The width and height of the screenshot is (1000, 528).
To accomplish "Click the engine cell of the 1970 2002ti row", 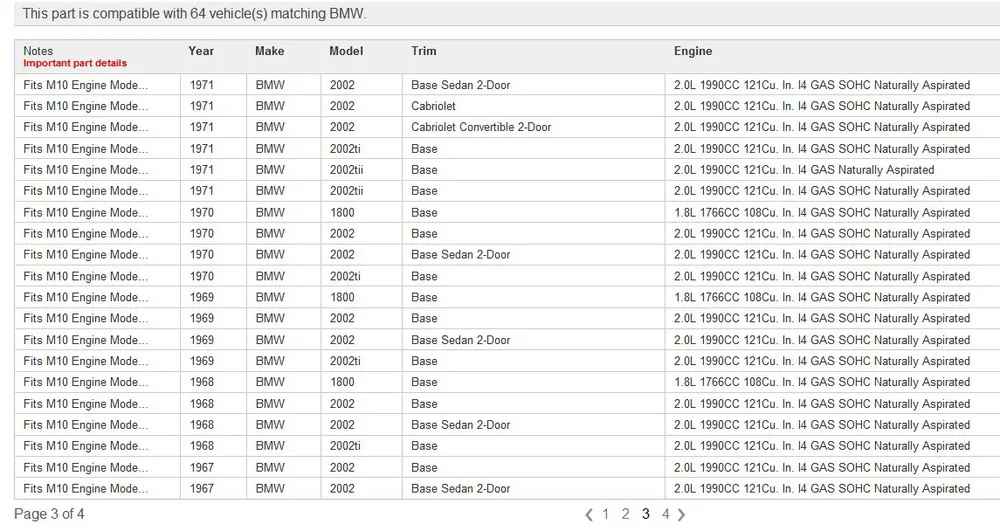I will click(821, 276).
